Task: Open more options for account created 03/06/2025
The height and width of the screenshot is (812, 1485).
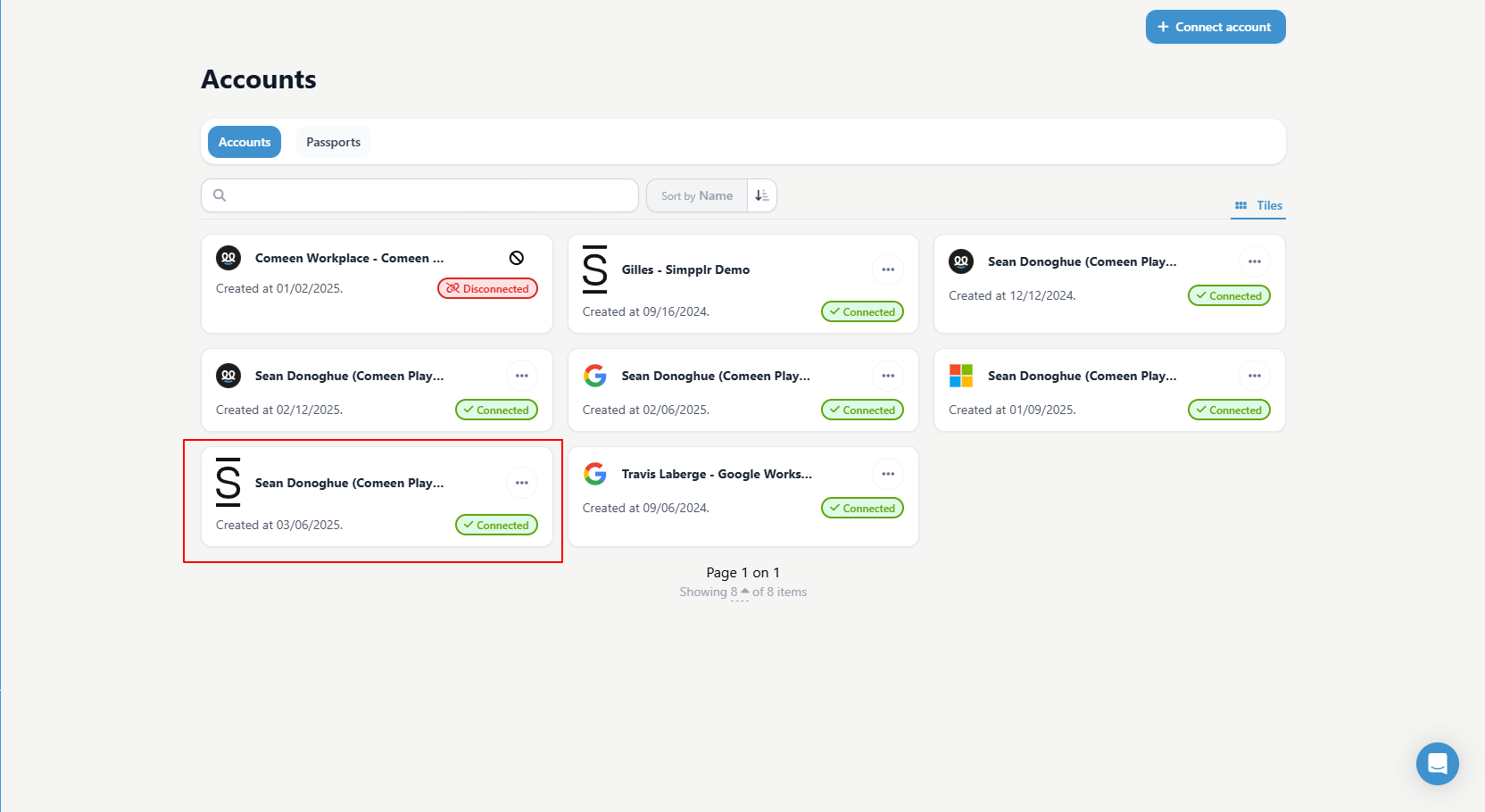Action: tap(522, 483)
